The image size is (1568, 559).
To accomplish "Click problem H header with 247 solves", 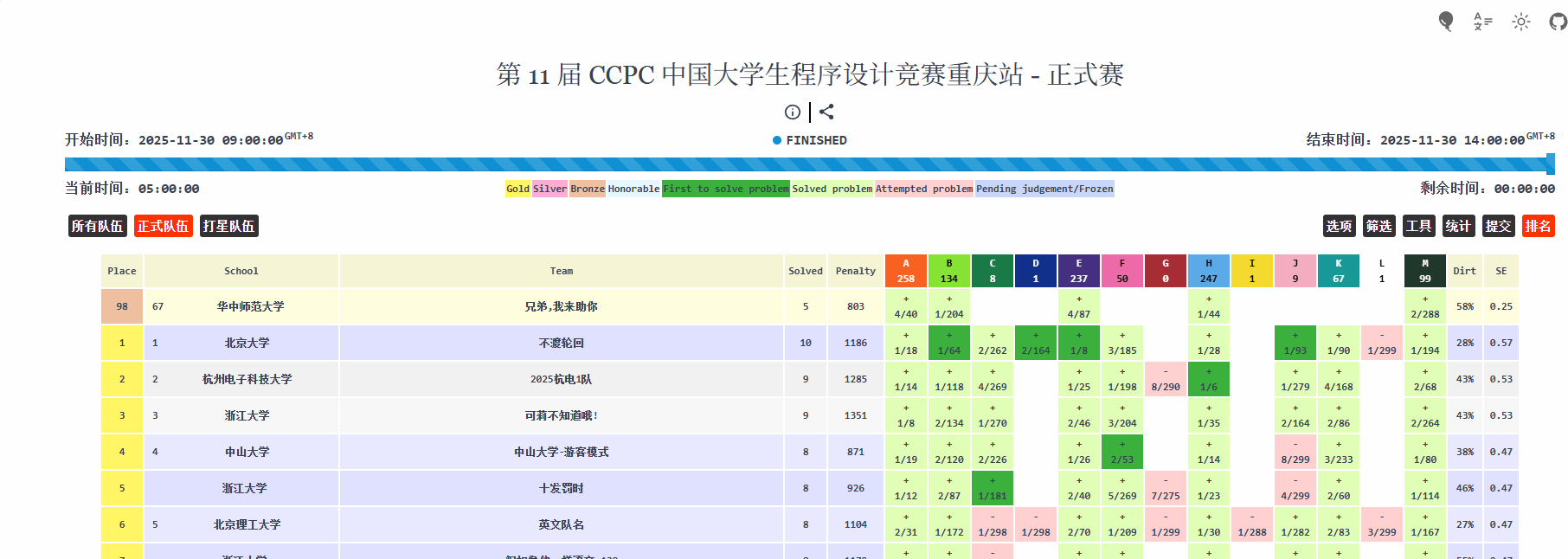I will coord(1209,270).
